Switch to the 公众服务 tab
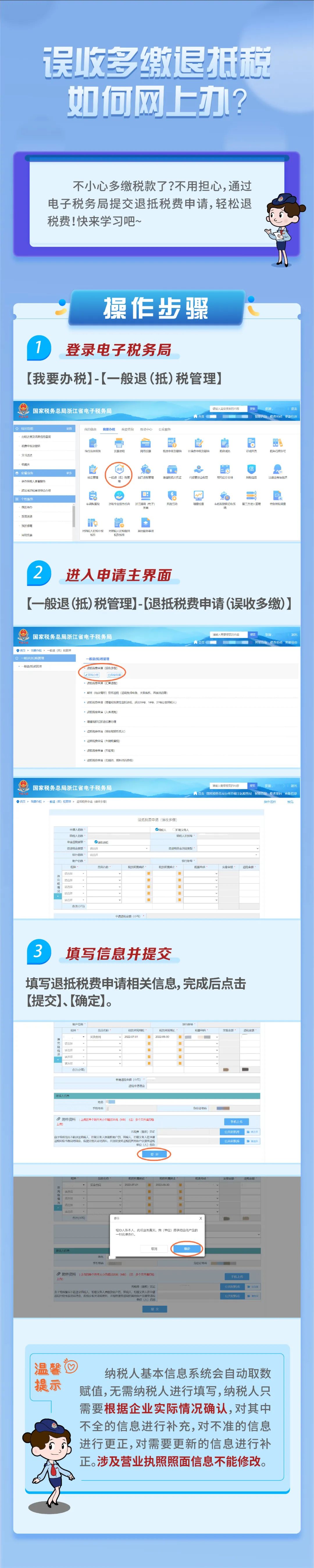 coord(165,429)
